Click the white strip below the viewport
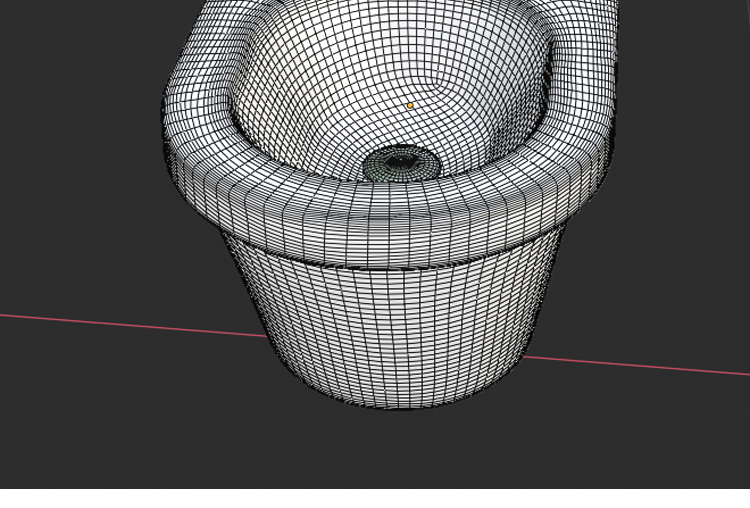Viewport: 750px width, 508px height. click(x=375, y=498)
